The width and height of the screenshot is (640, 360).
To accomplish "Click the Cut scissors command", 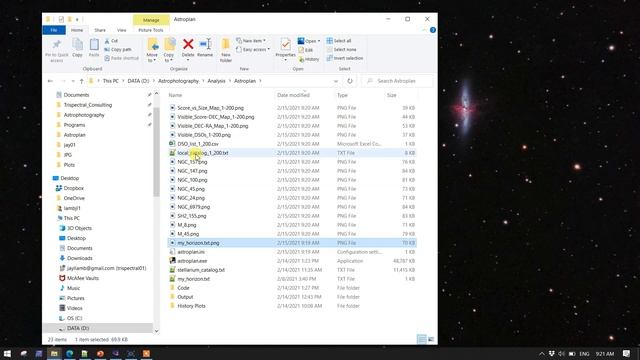I will click(x=111, y=41).
